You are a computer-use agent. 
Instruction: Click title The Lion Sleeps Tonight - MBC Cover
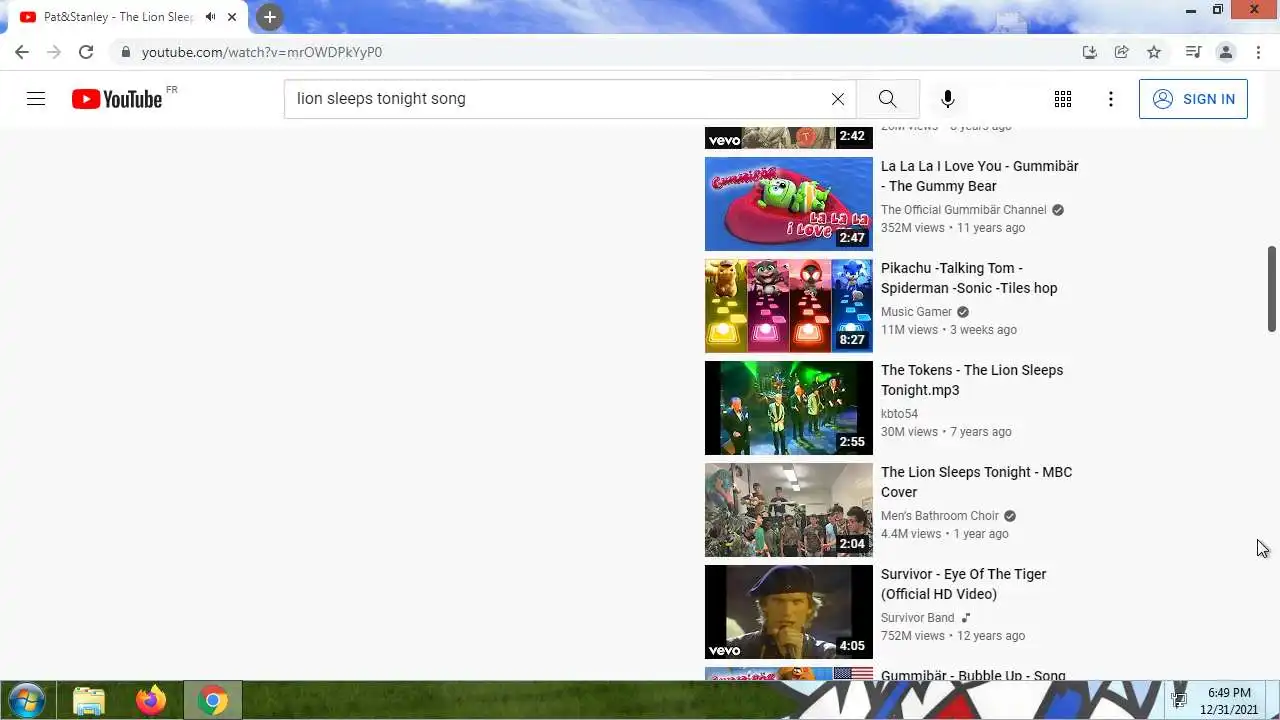976,482
